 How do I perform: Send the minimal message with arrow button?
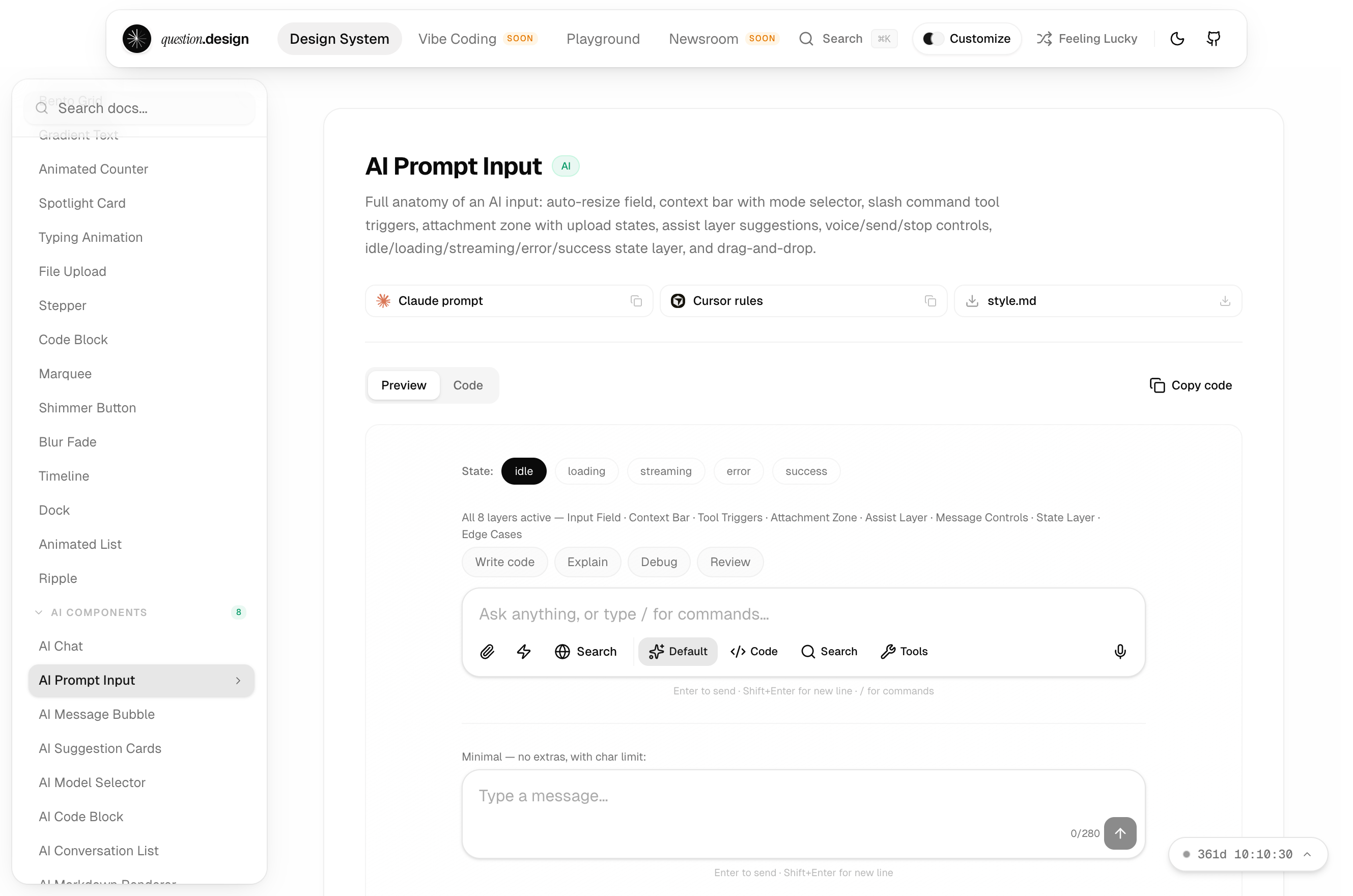1120,834
